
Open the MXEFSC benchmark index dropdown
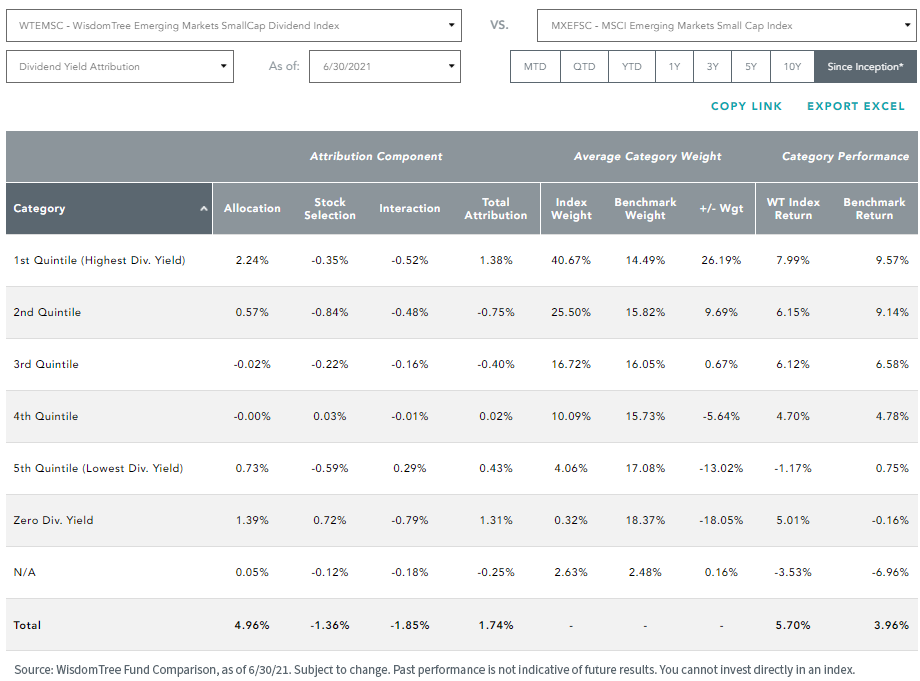pos(726,25)
